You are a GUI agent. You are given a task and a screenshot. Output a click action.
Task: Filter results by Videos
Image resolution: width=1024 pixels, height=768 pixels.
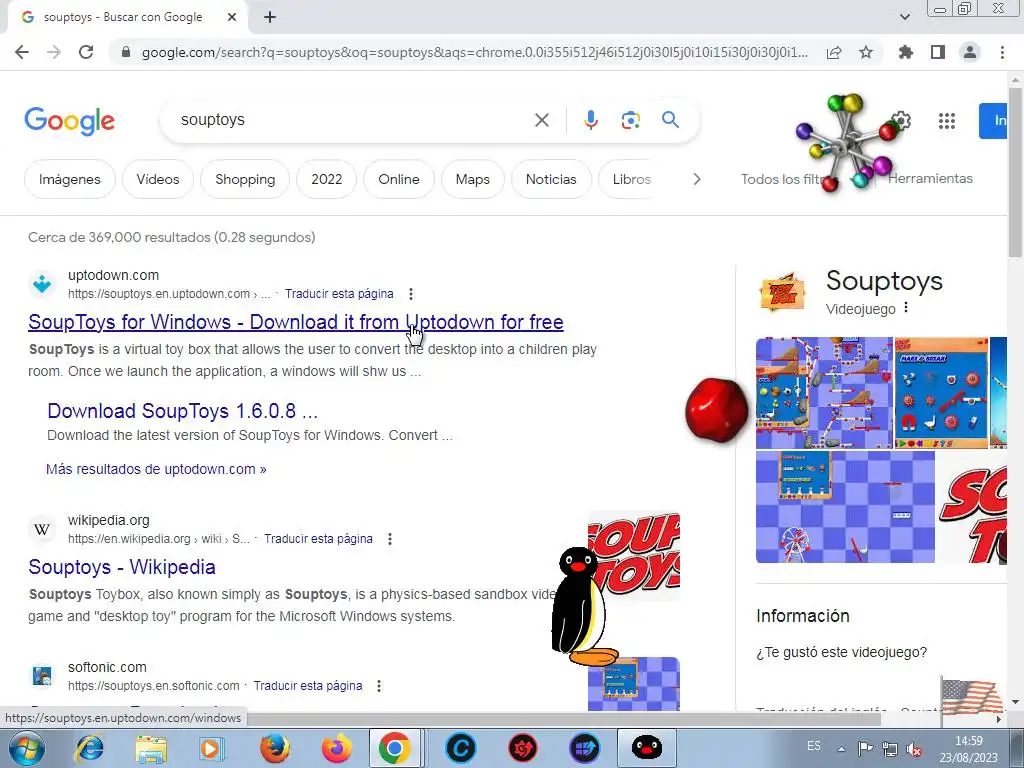click(157, 179)
